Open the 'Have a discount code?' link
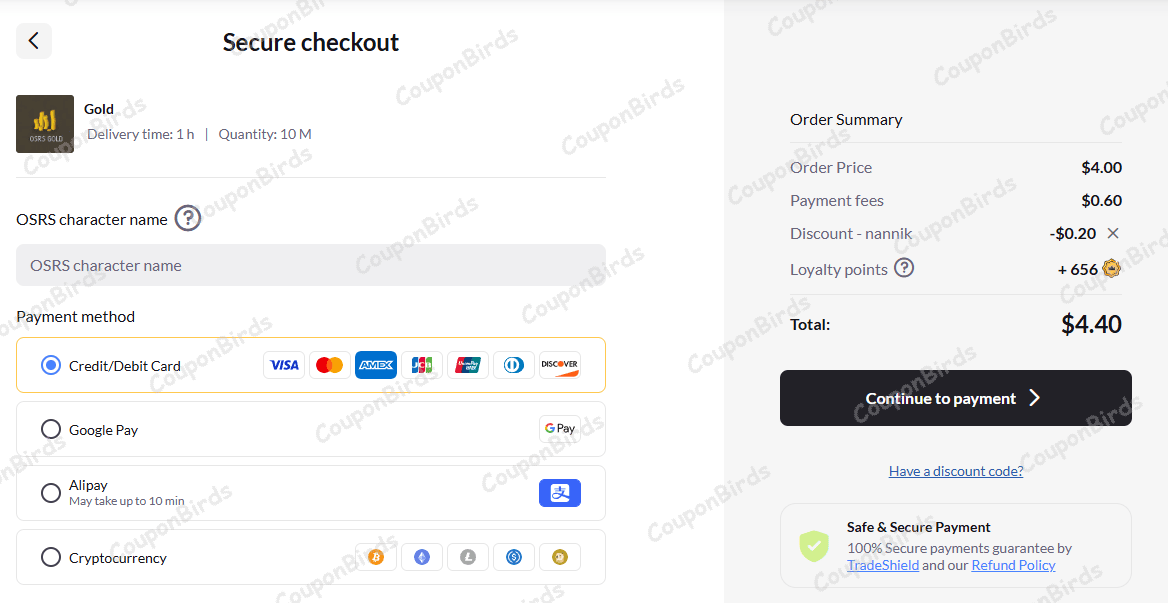The image size is (1168, 603). click(x=956, y=471)
